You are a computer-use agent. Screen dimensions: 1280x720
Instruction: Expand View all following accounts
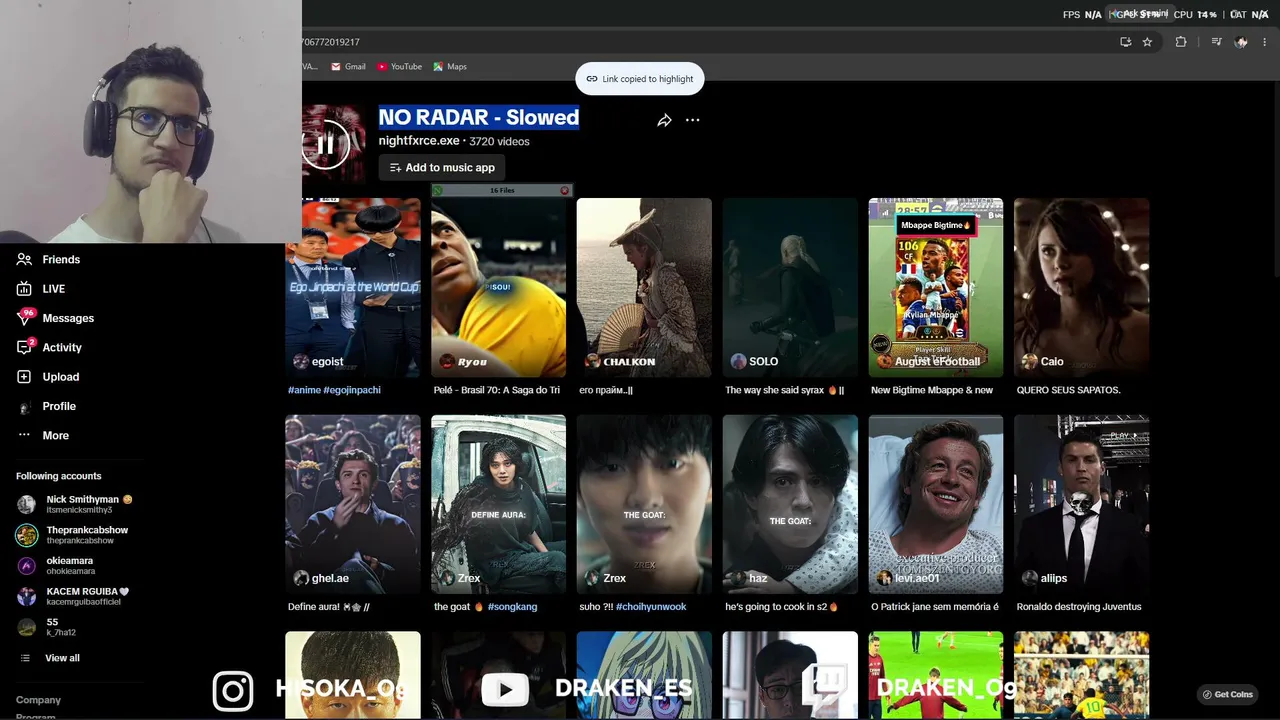[x=62, y=658]
